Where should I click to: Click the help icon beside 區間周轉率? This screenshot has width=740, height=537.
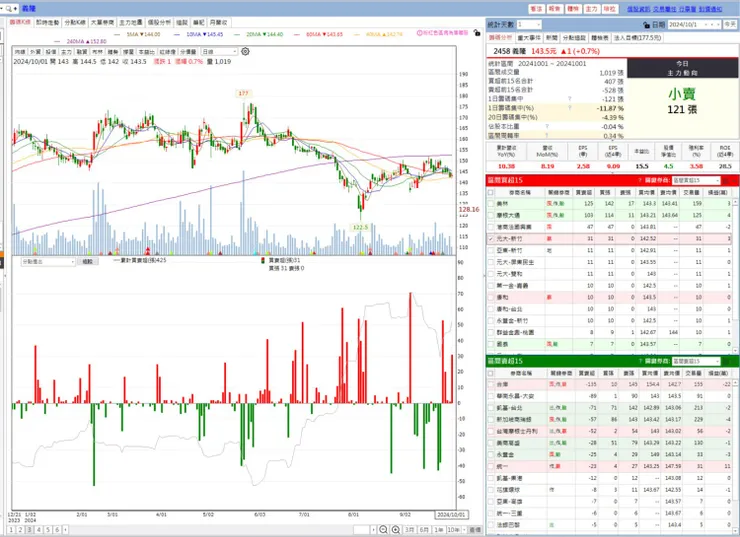(547, 135)
